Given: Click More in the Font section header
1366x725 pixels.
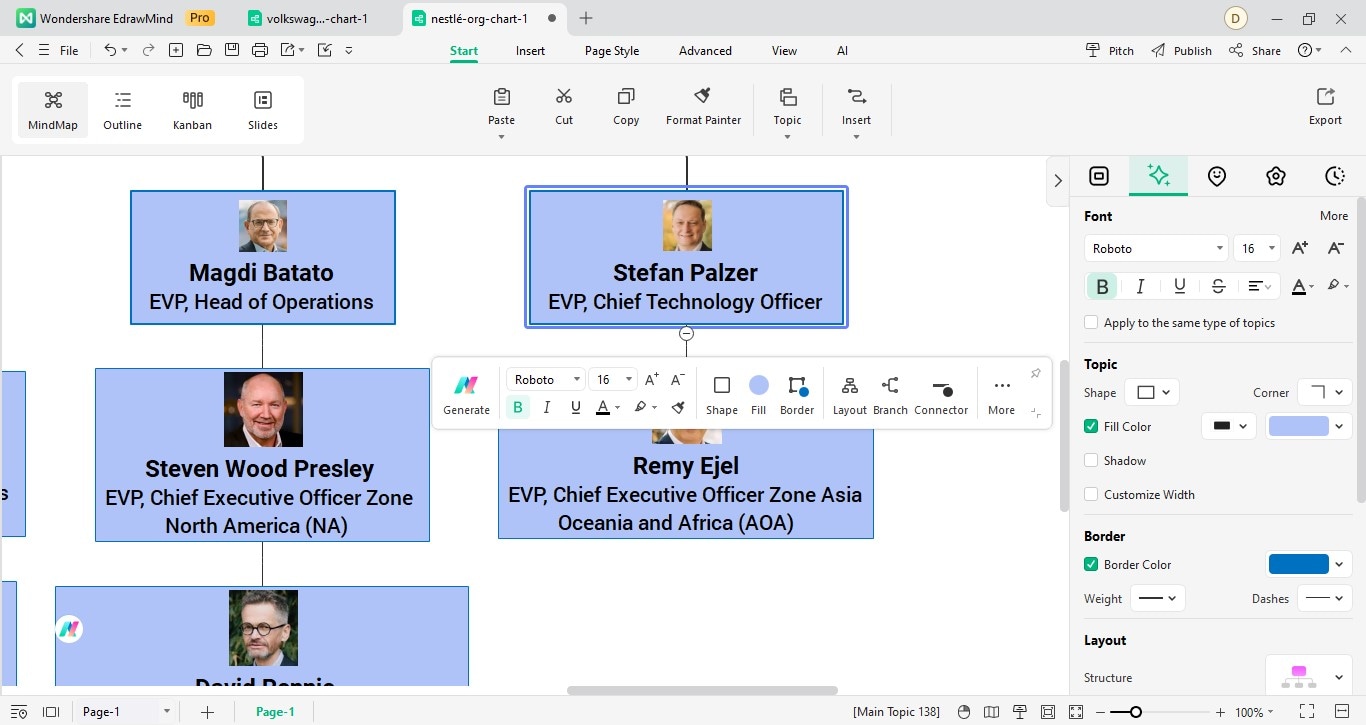Looking at the screenshot, I should (1333, 216).
